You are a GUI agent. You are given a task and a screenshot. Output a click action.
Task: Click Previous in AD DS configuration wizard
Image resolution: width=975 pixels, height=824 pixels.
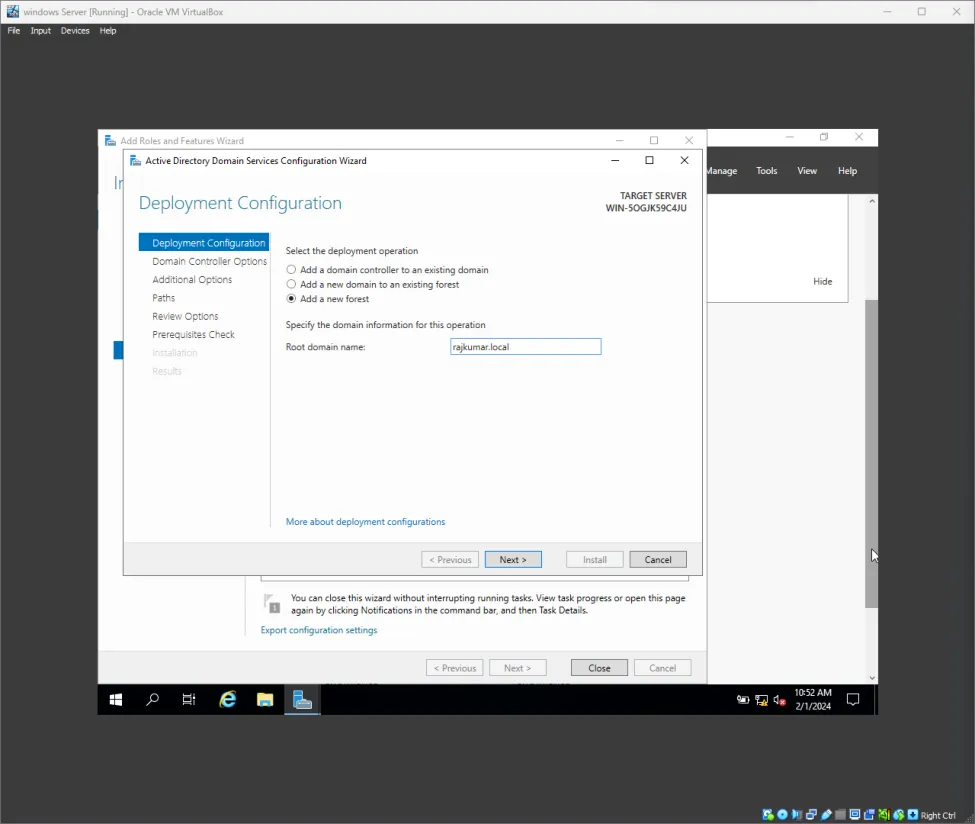click(450, 559)
